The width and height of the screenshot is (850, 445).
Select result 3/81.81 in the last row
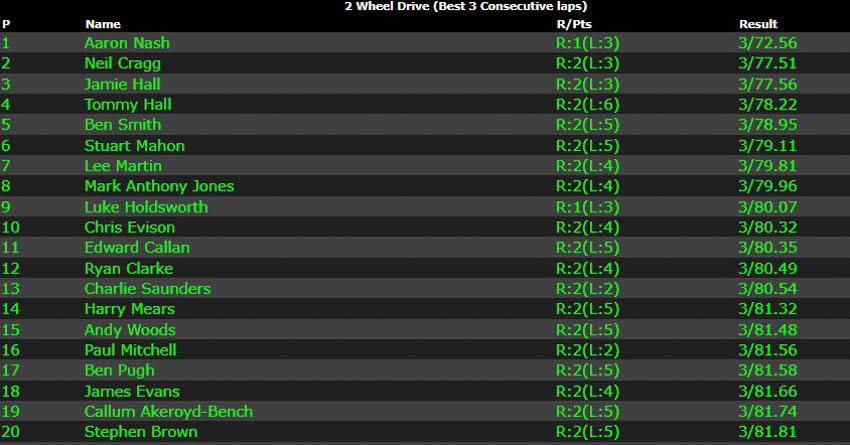(767, 432)
